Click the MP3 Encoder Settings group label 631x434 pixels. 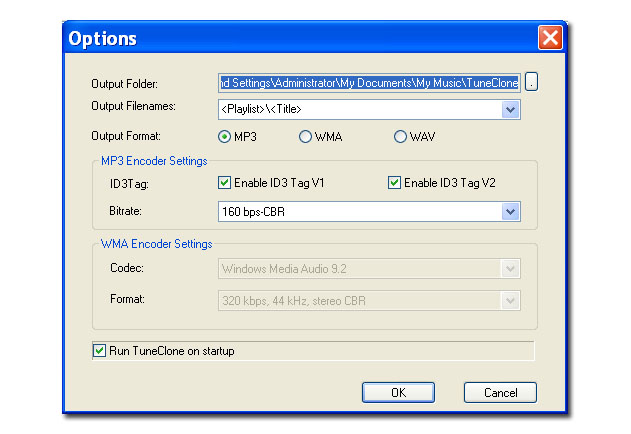[154, 161]
